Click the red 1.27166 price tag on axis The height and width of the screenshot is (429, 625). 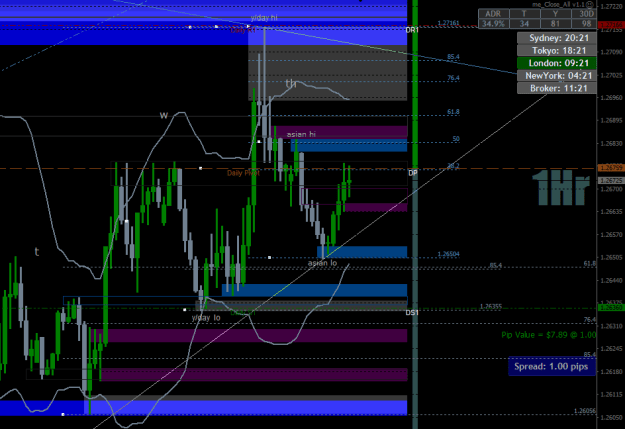(611, 25)
